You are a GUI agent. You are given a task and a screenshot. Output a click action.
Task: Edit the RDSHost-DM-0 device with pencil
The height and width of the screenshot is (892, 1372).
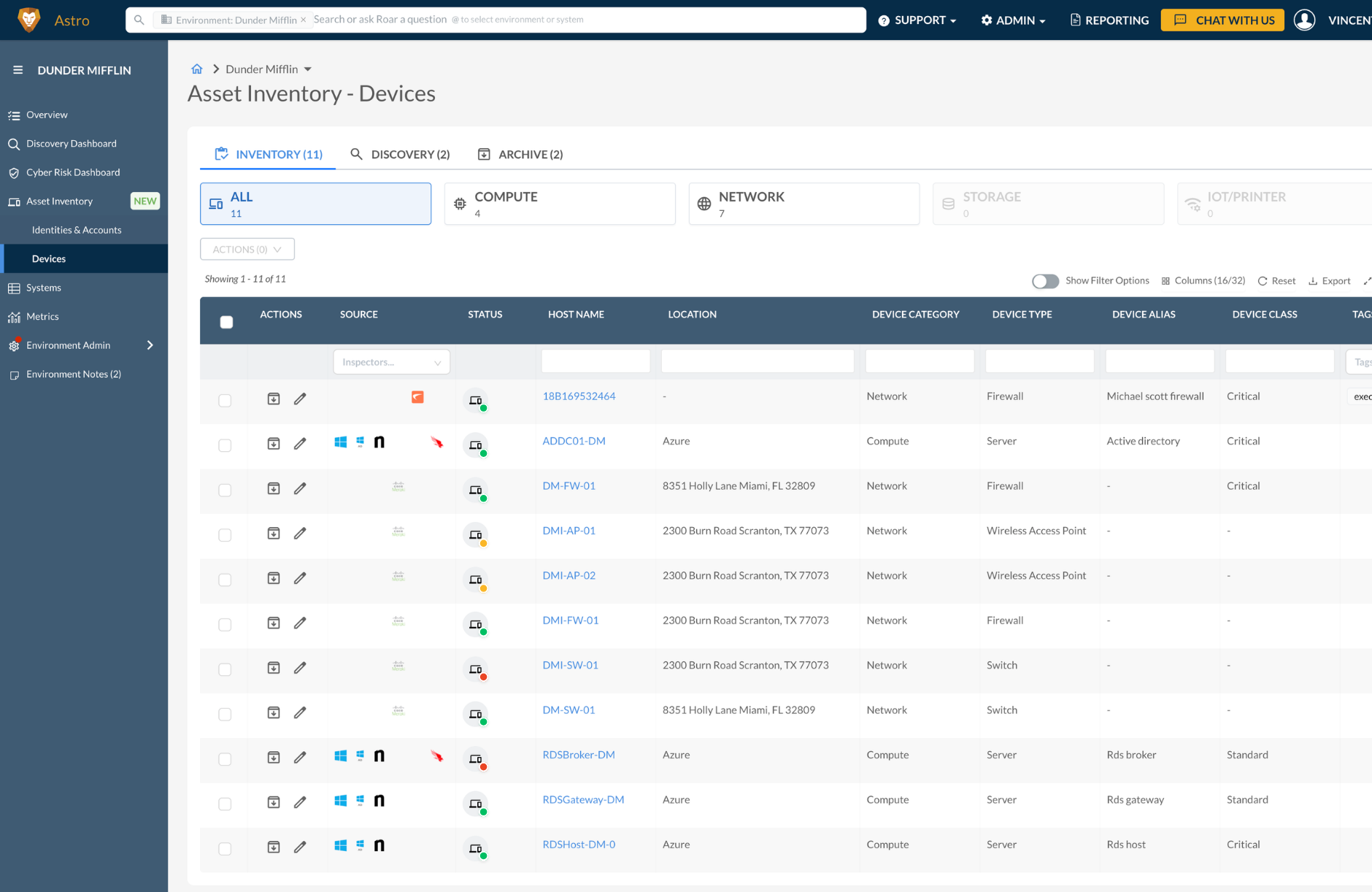300,847
